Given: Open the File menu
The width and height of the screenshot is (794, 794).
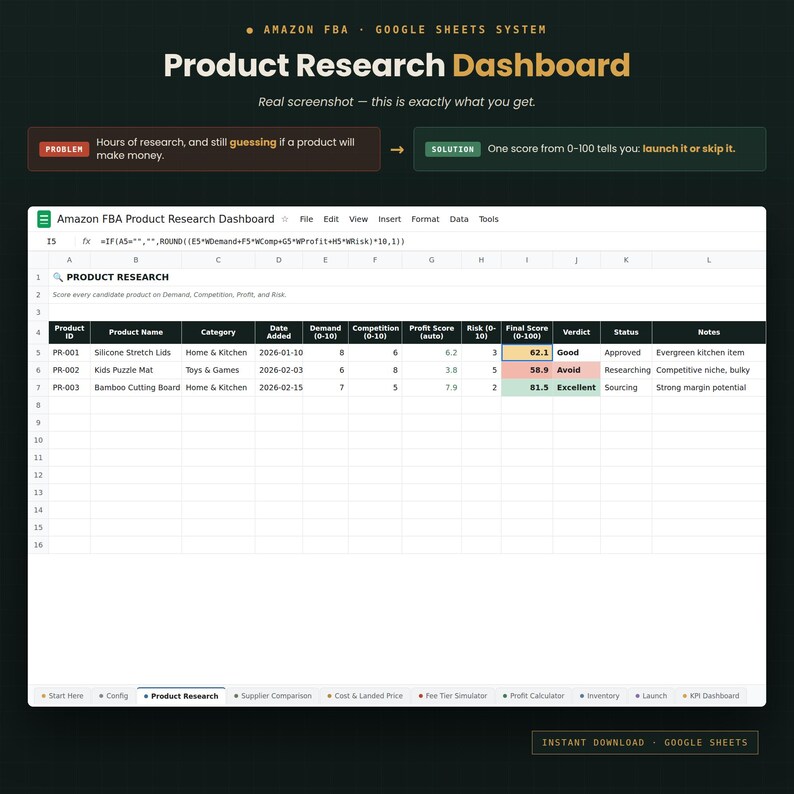Looking at the screenshot, I should coord(306,219).
